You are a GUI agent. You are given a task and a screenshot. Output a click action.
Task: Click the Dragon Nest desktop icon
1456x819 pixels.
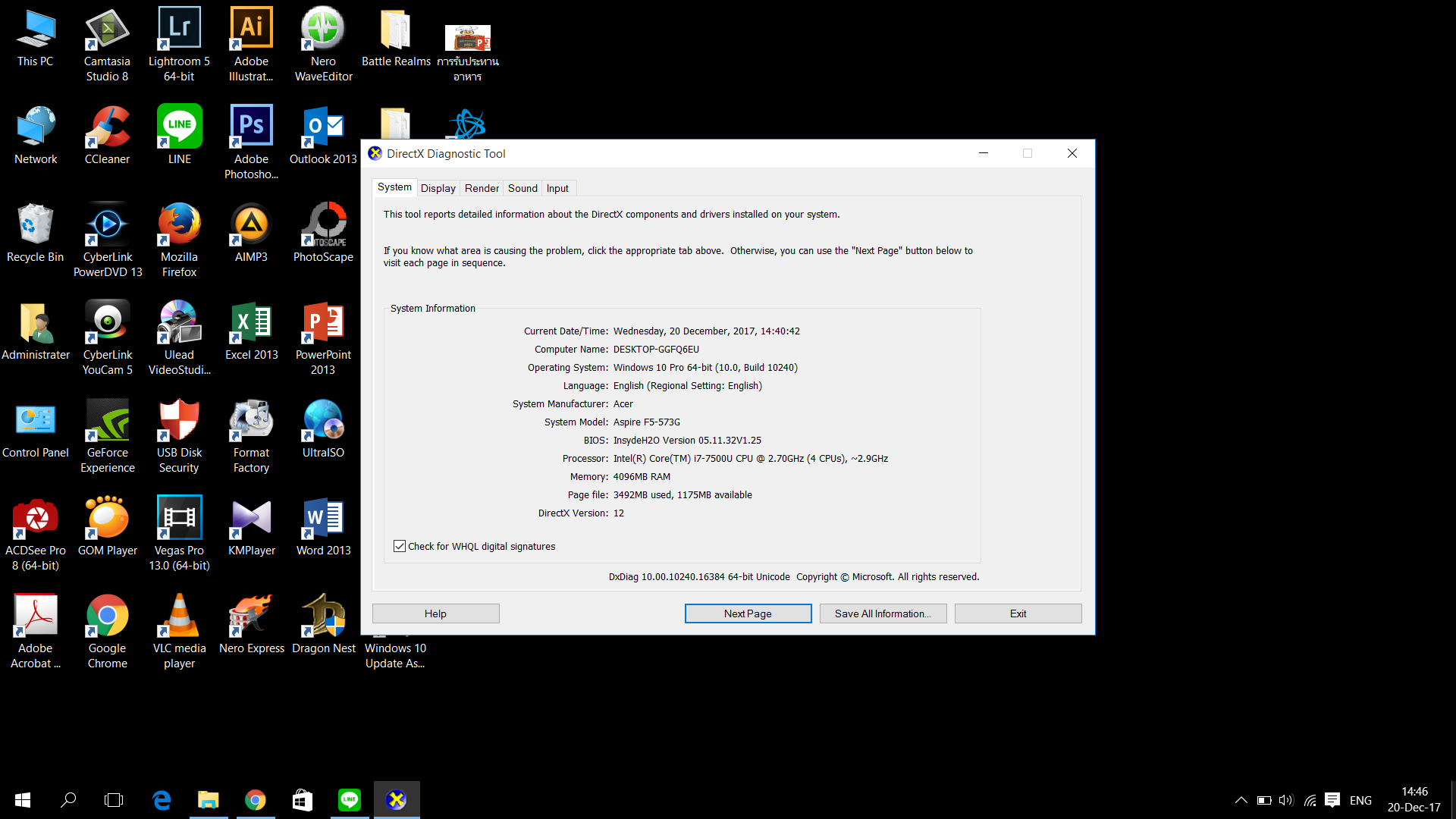(x=323, y=617)
